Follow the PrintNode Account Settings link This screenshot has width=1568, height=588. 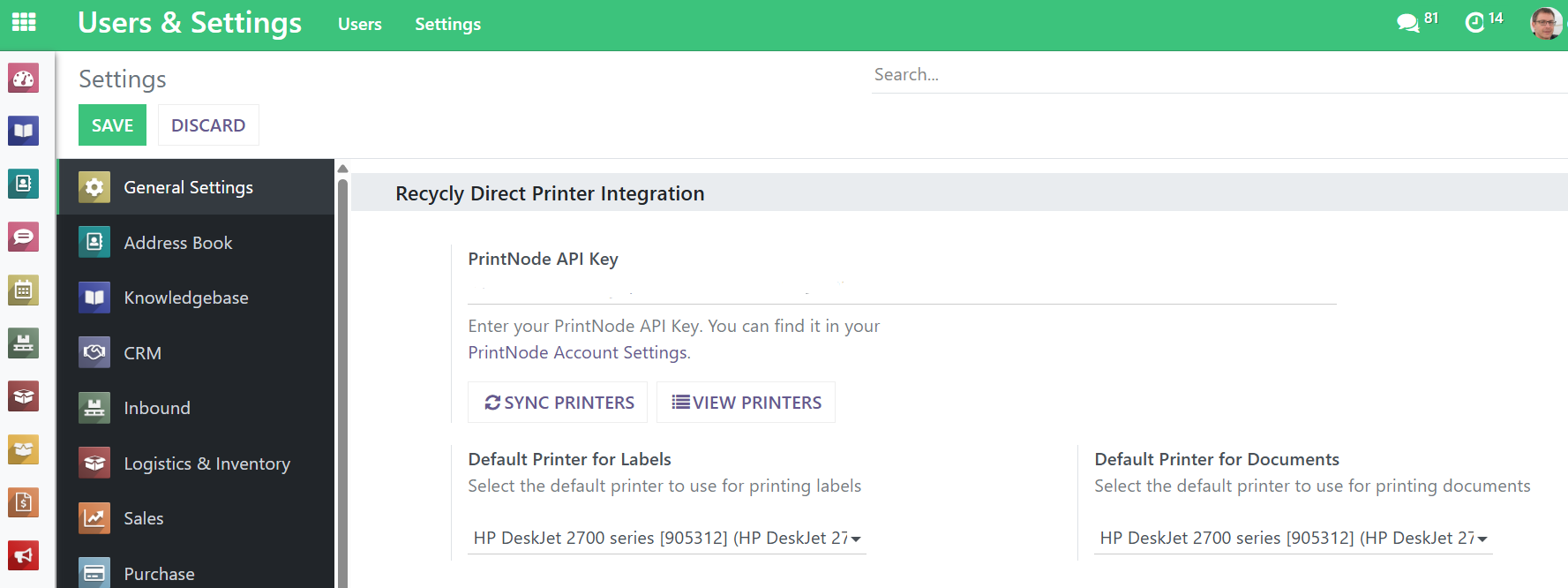(578, 352)
